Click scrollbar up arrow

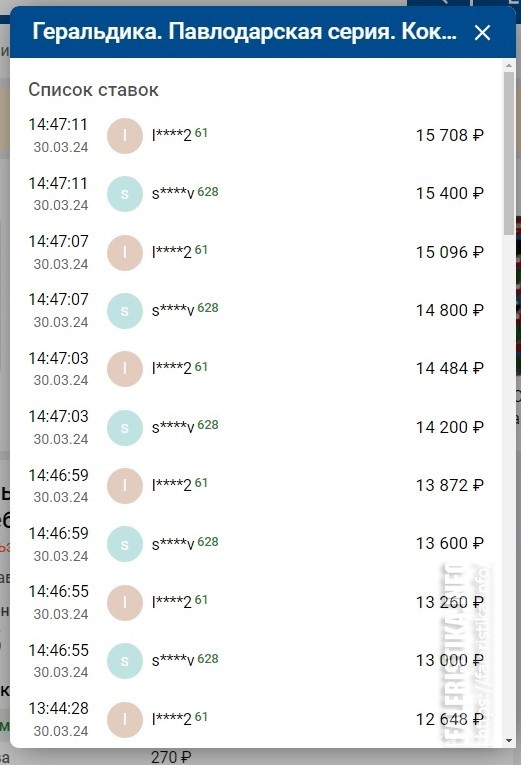click(509, 65)
